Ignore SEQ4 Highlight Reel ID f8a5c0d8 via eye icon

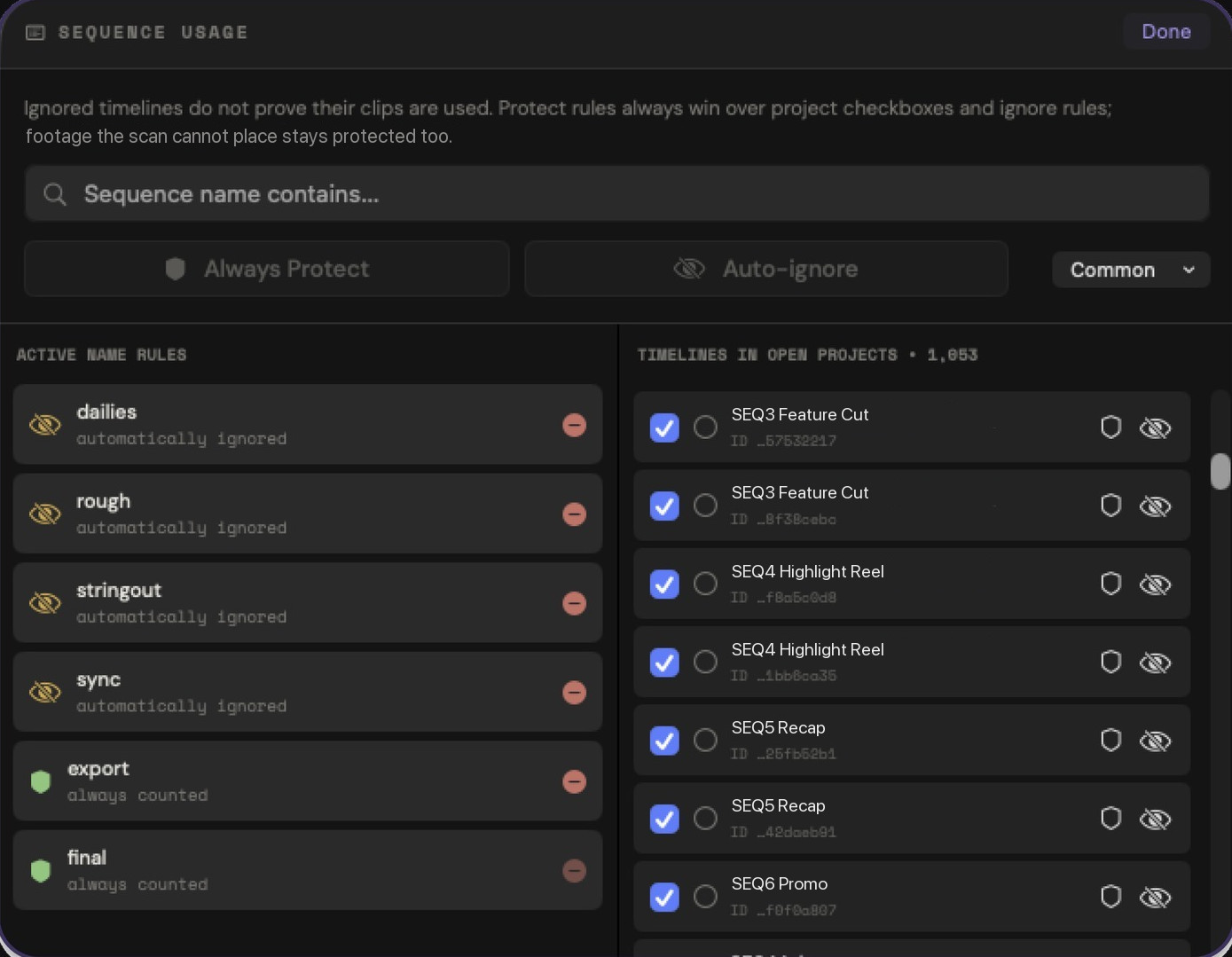[1155, 584]
